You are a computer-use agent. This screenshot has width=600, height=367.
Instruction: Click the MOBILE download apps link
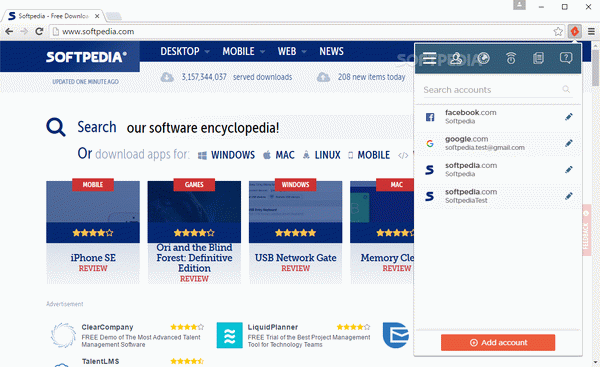tap(369, 155)
